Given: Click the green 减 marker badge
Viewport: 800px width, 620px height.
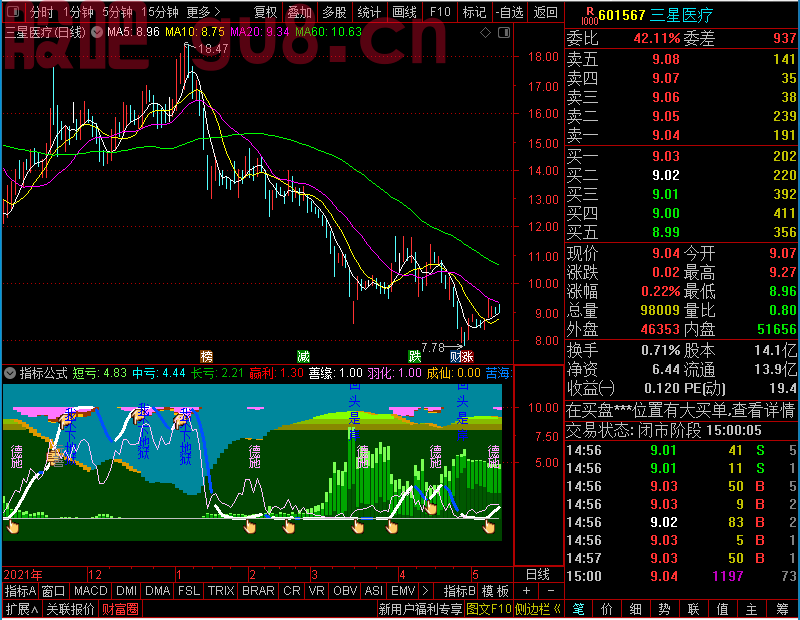Looking at the screenshot, I should [304, 356].
